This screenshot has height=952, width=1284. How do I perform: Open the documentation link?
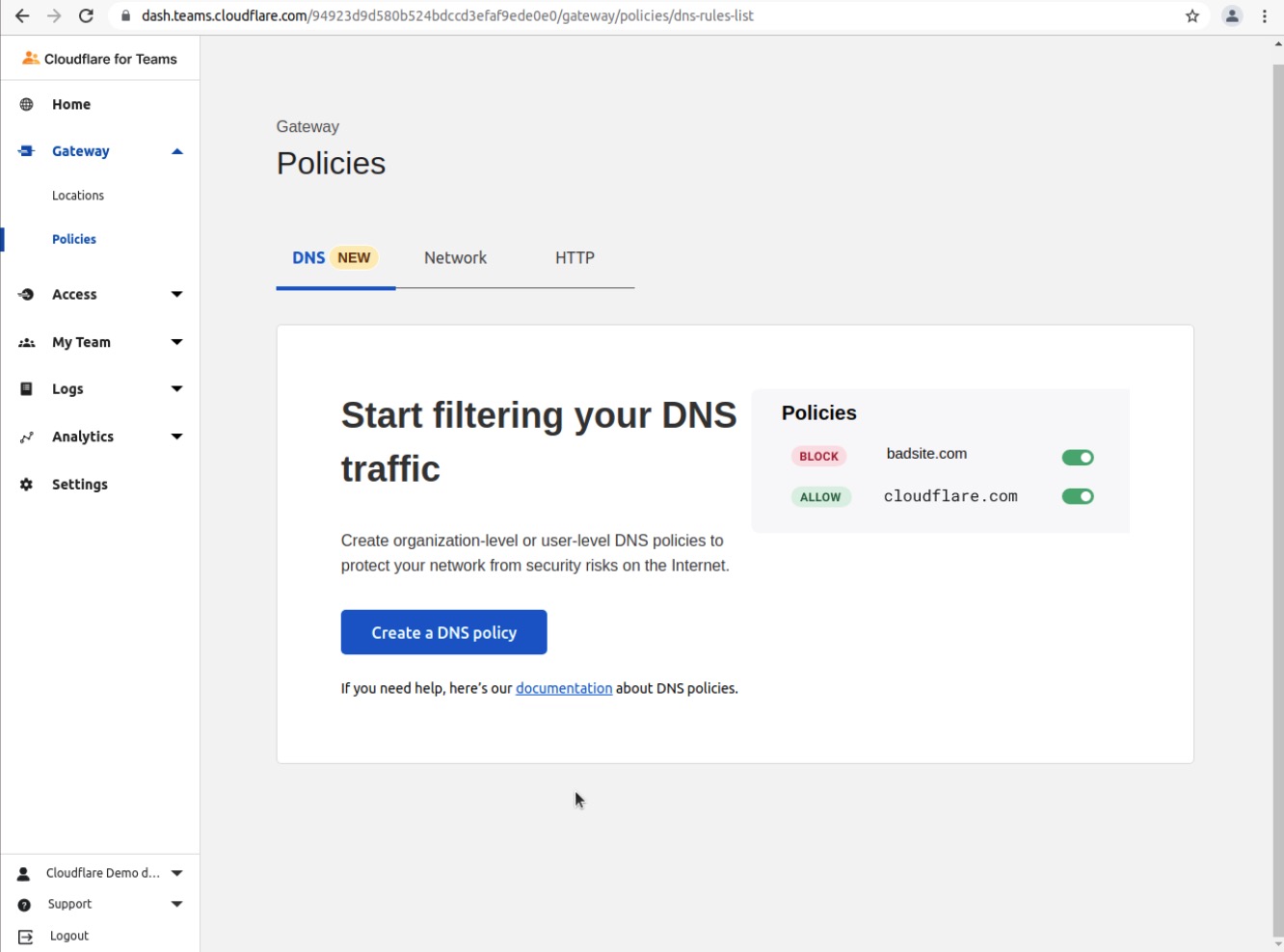click(564, 688)
